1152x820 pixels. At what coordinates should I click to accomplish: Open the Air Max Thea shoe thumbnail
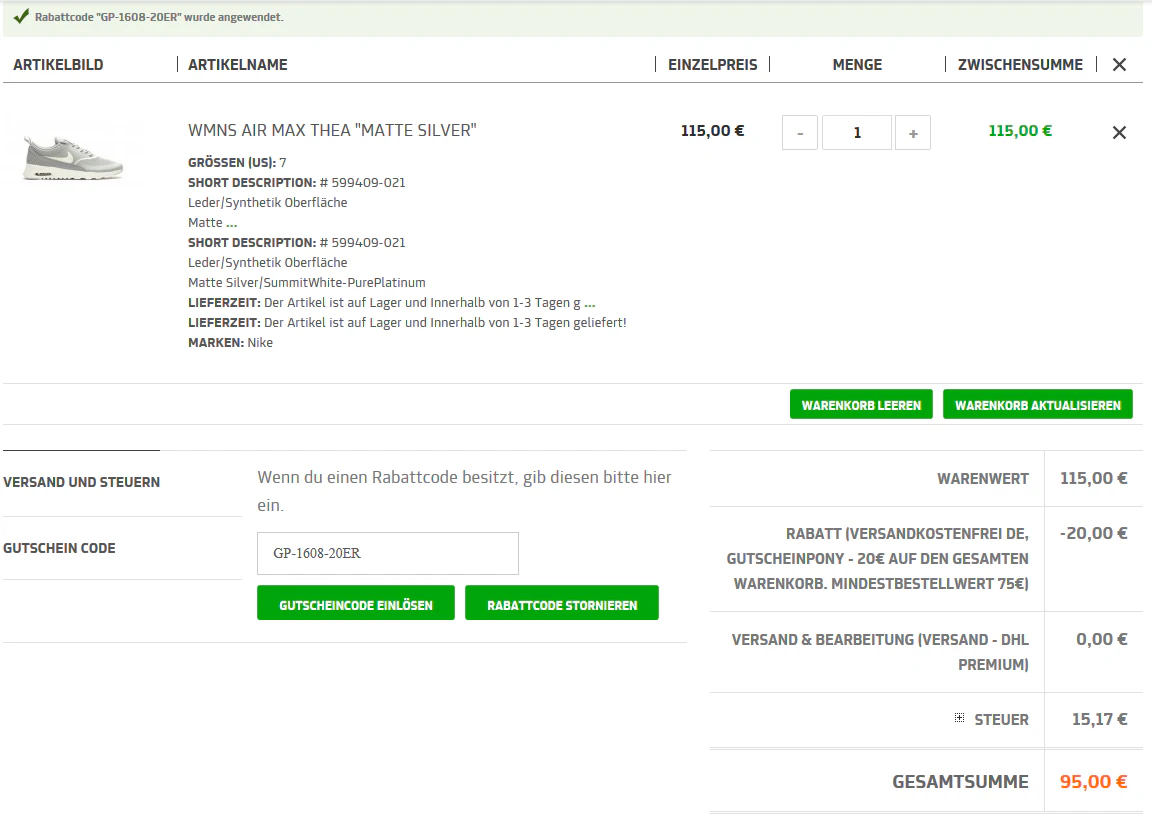tap(73, 158)
